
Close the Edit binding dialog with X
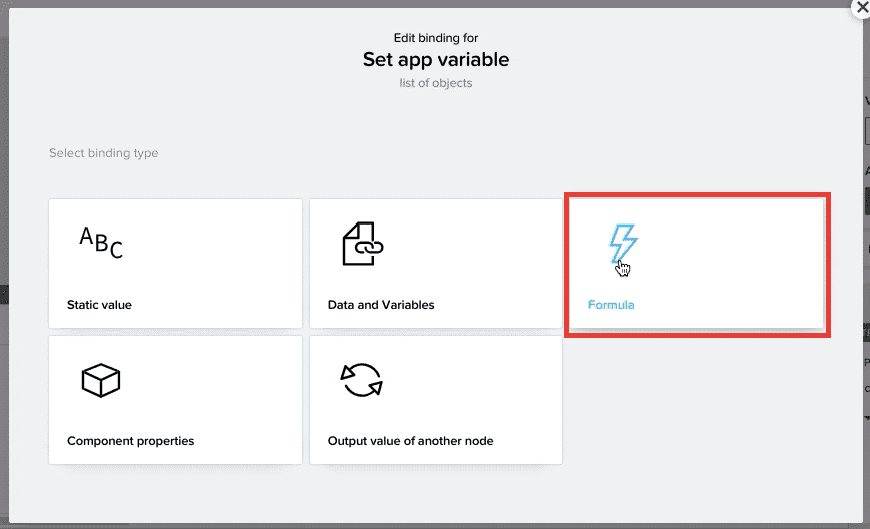point(862,8)
